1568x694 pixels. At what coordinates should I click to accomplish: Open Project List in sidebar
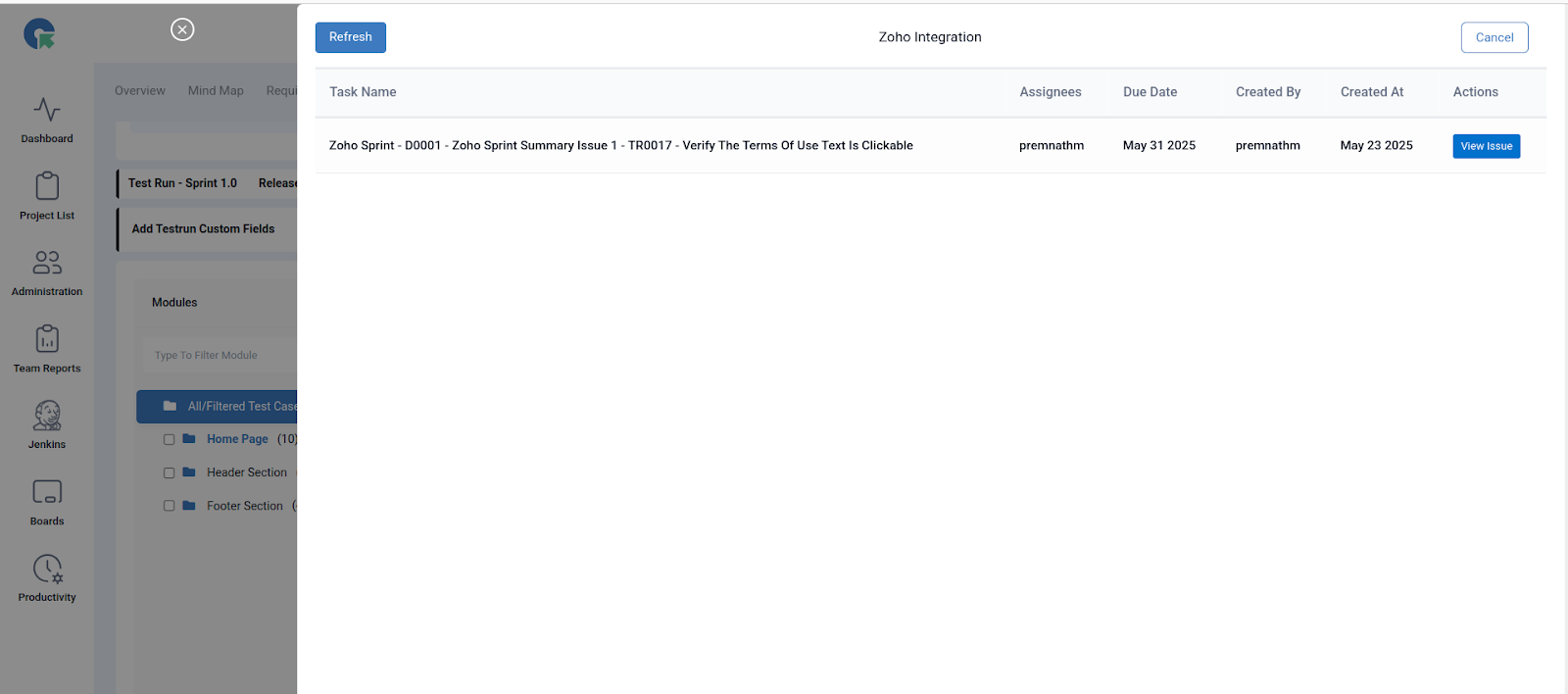click(x=47, y=185)
